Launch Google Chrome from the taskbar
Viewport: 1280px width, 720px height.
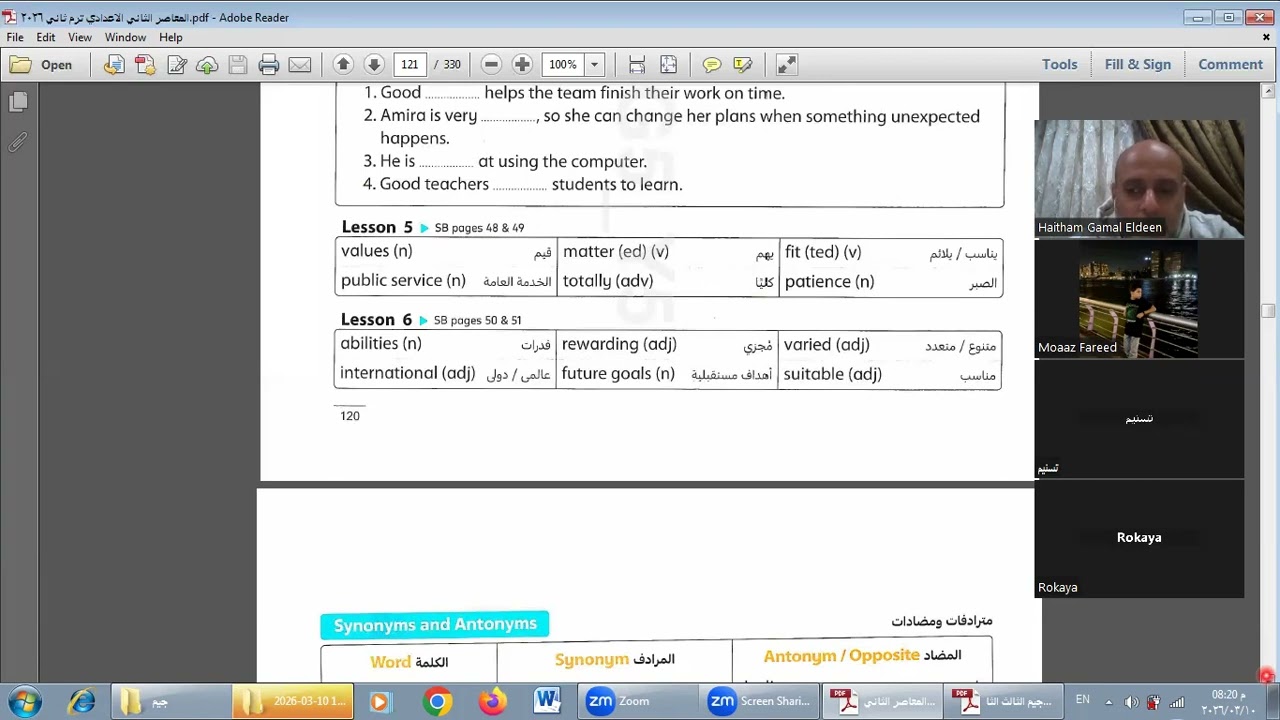437,702
